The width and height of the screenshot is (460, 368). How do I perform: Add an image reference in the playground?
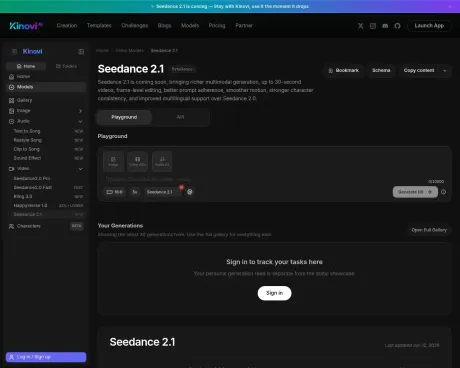point(113,161)
